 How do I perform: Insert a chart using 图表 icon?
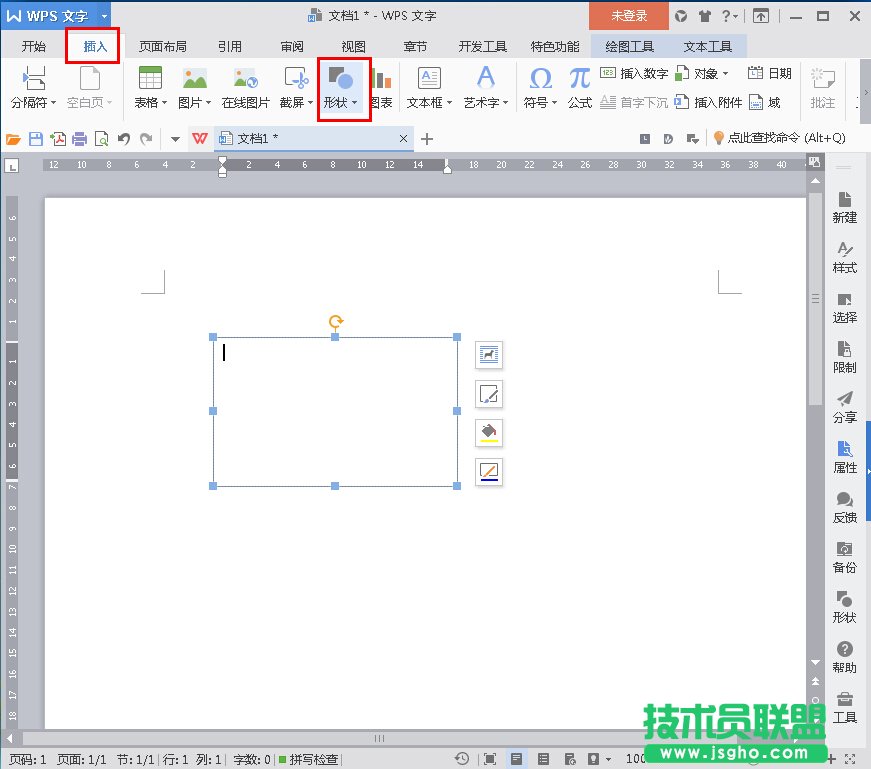point(381,80)
